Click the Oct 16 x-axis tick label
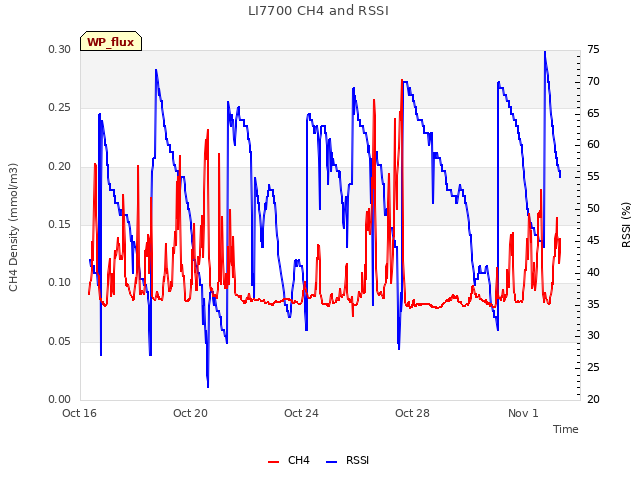Screen dimensions: 640x480 point(80,413)
